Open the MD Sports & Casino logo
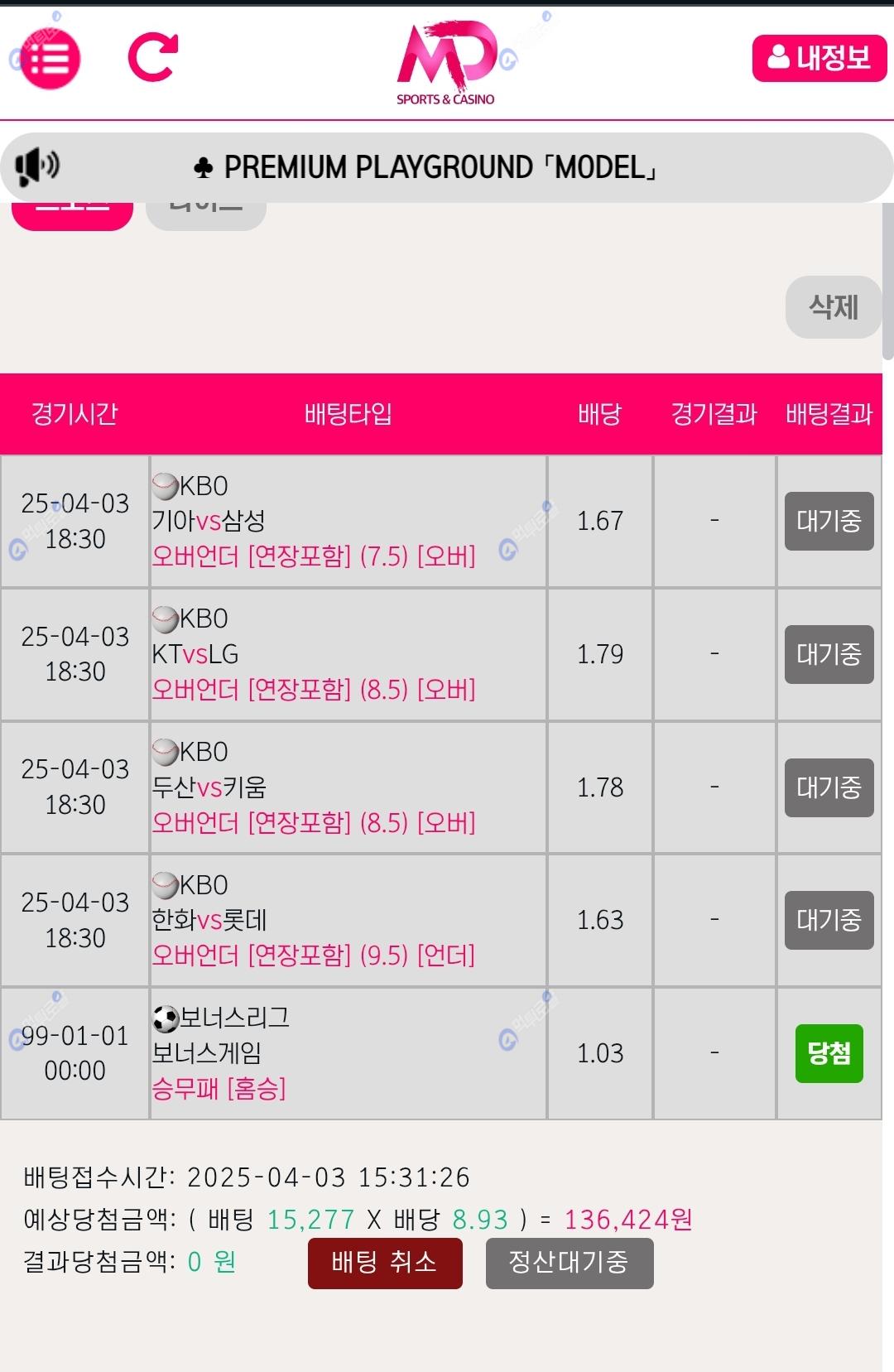The image size is (894, 1372). (x=447, y=63)
